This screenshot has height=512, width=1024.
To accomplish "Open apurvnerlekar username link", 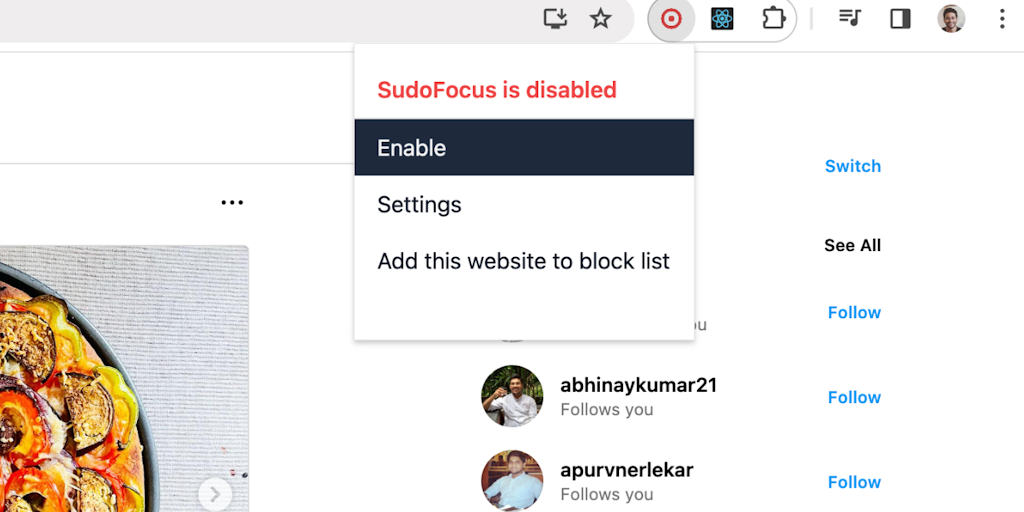I will (626, 470).
